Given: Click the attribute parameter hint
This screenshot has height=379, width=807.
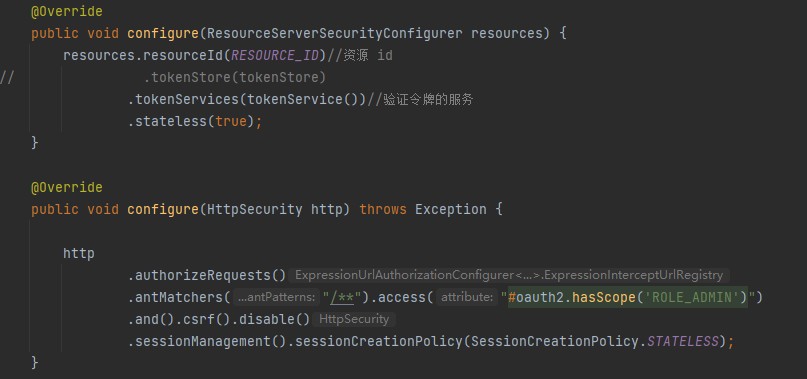Looking at the screenshot, I should 467,297.
